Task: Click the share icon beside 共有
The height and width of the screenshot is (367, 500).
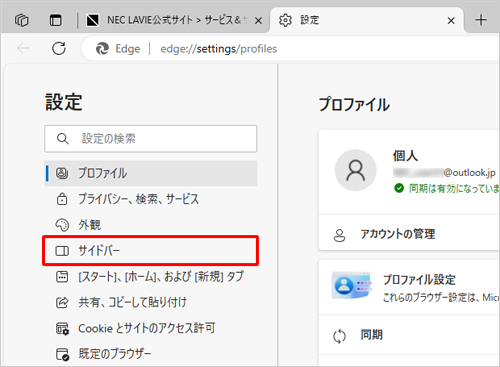Action: (62, 302)
